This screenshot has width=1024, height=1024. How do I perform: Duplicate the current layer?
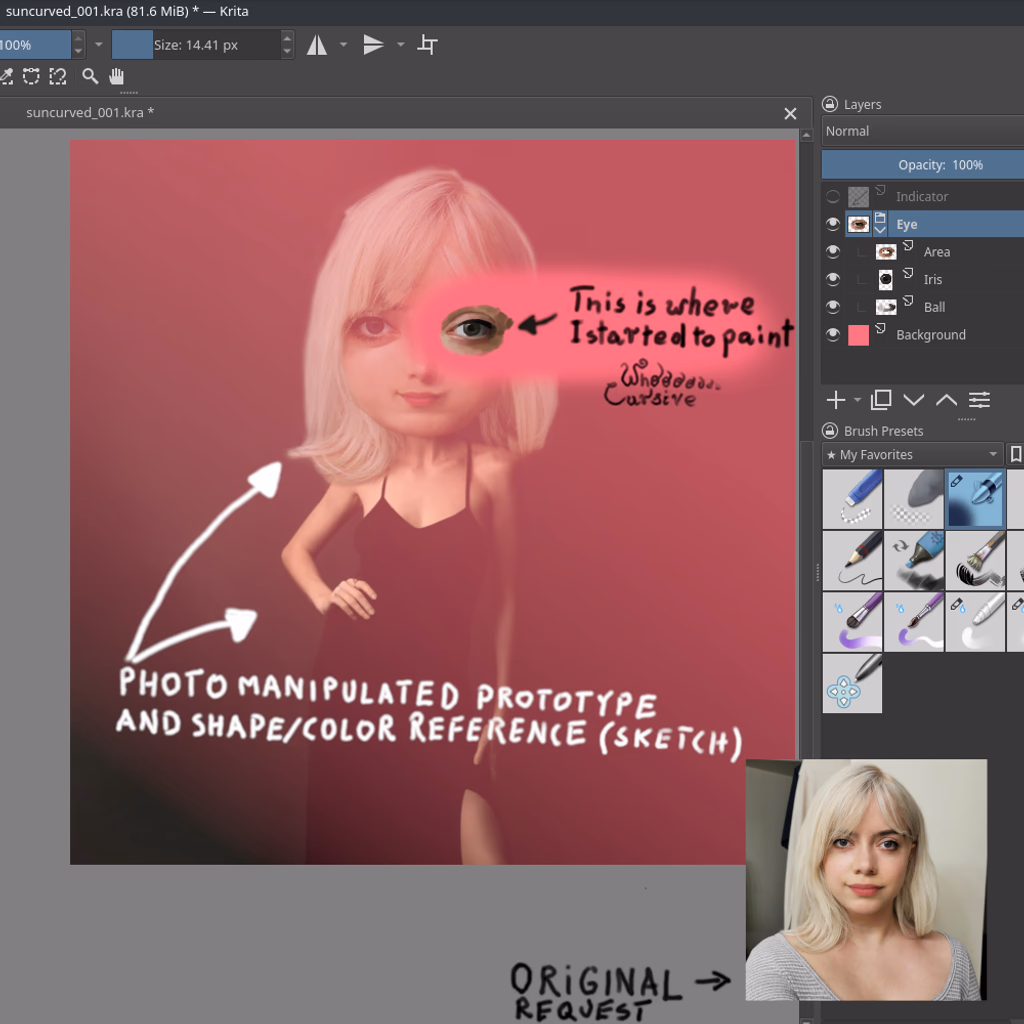[x=881, y=400]
